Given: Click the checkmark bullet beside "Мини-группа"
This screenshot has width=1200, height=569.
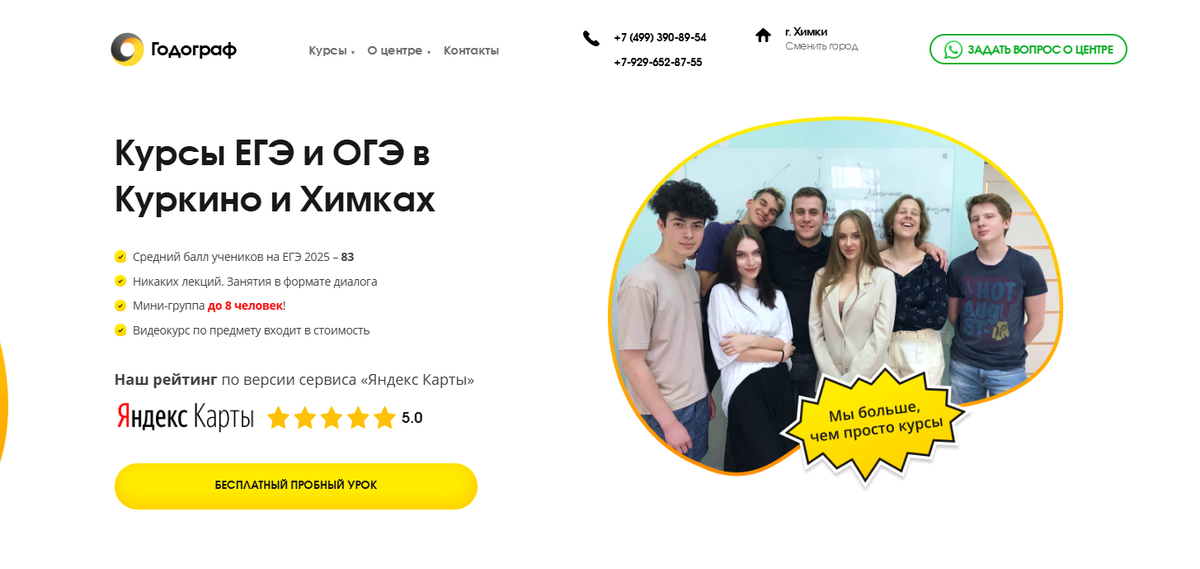Looking at the screenshot, I should tap(120, 306).
